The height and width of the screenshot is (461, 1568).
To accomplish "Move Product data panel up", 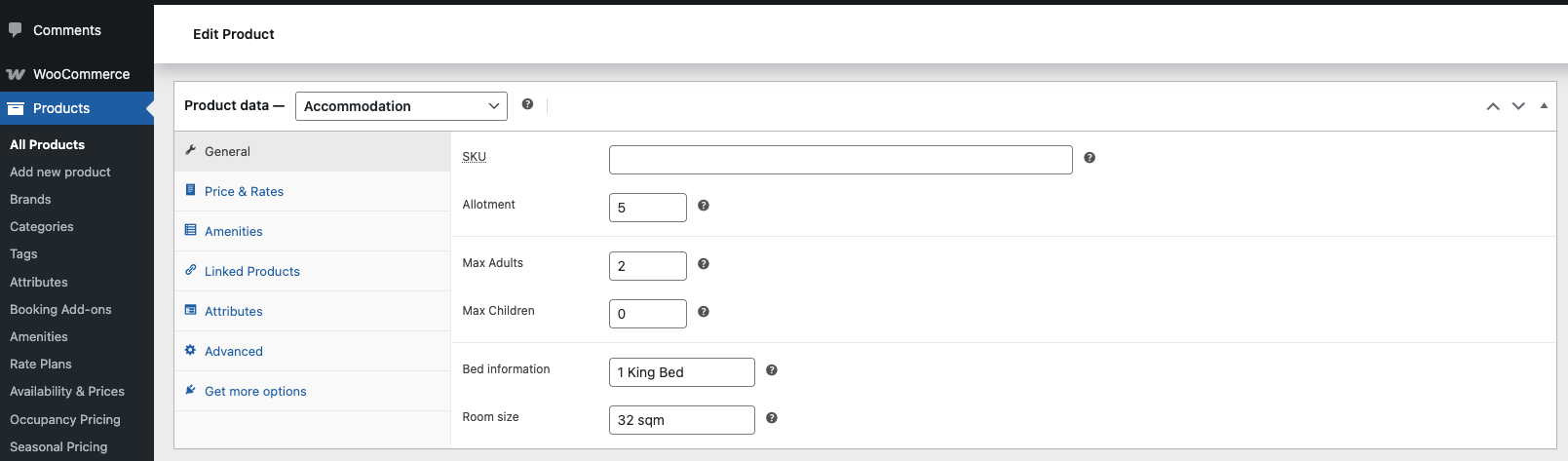I will click(1493, 106).
